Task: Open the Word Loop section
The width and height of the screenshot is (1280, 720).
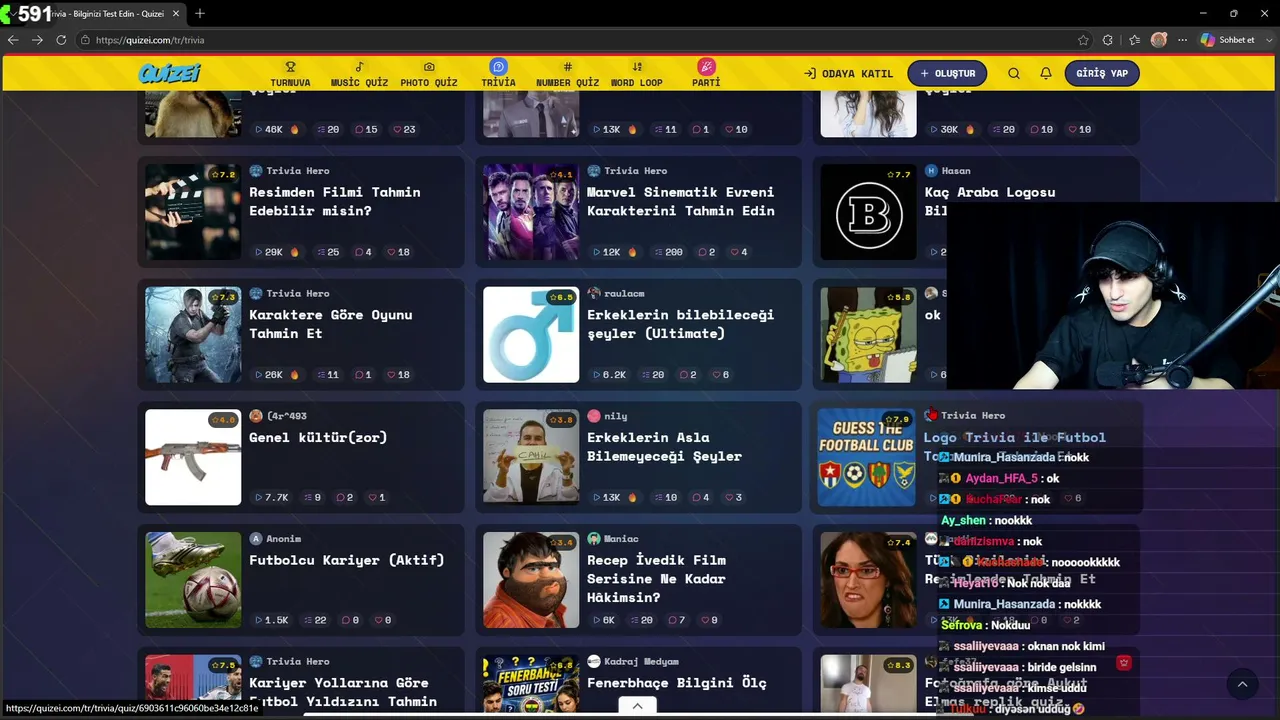Action: 637,74
